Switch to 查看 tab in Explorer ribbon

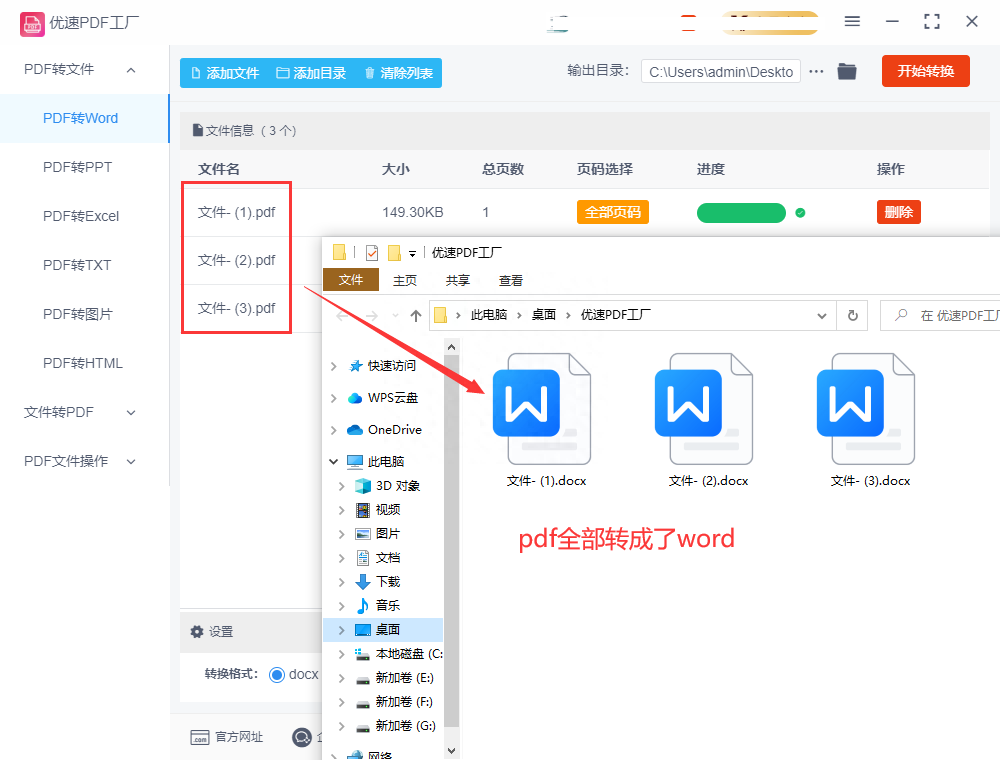pos(511,280)
